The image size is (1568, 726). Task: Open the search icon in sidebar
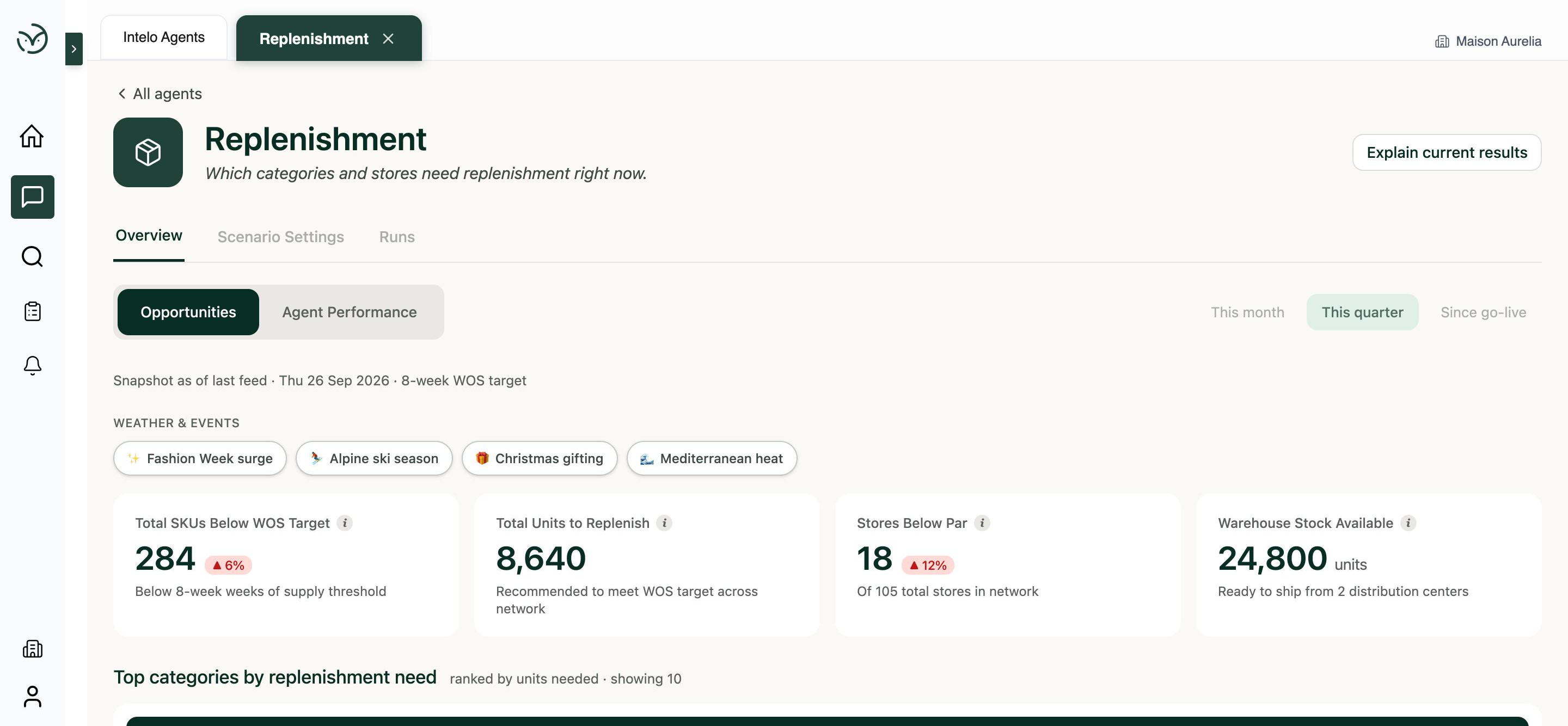click(x=32, y=257)
